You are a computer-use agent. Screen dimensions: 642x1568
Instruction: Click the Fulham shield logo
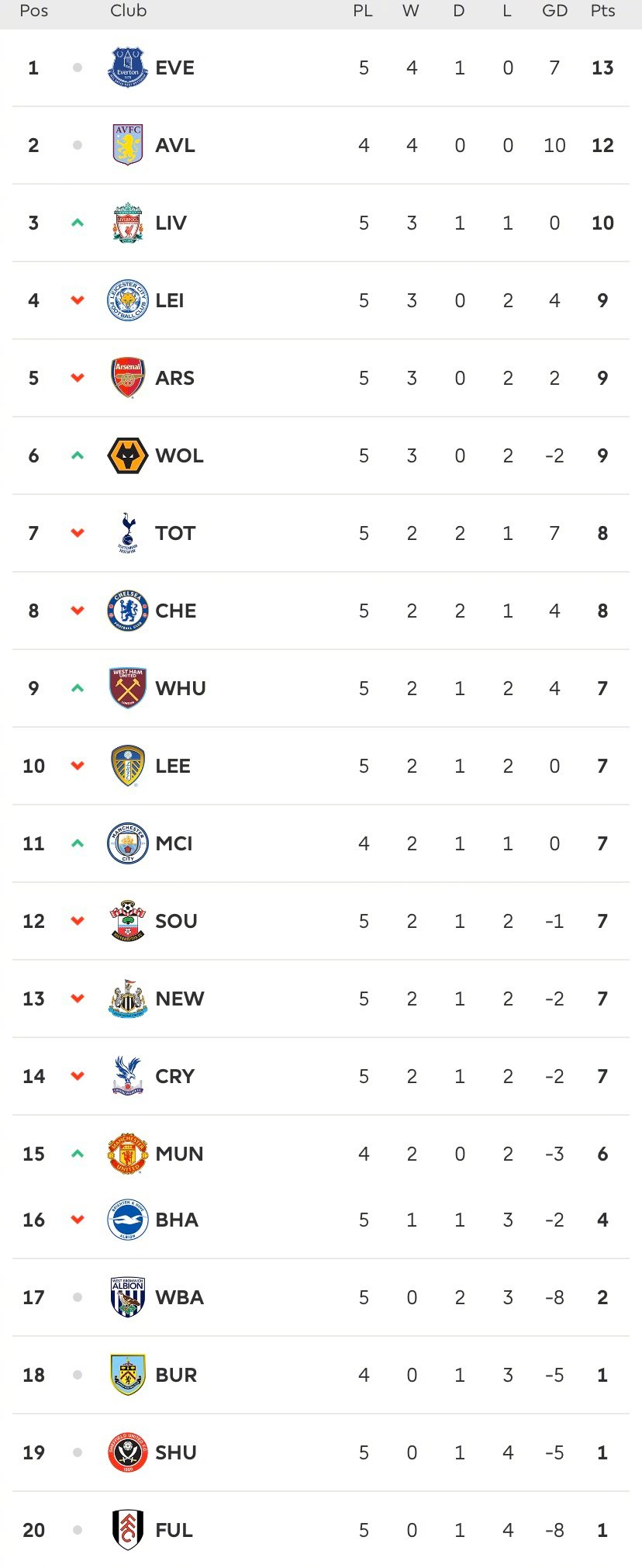[127, 1530]
